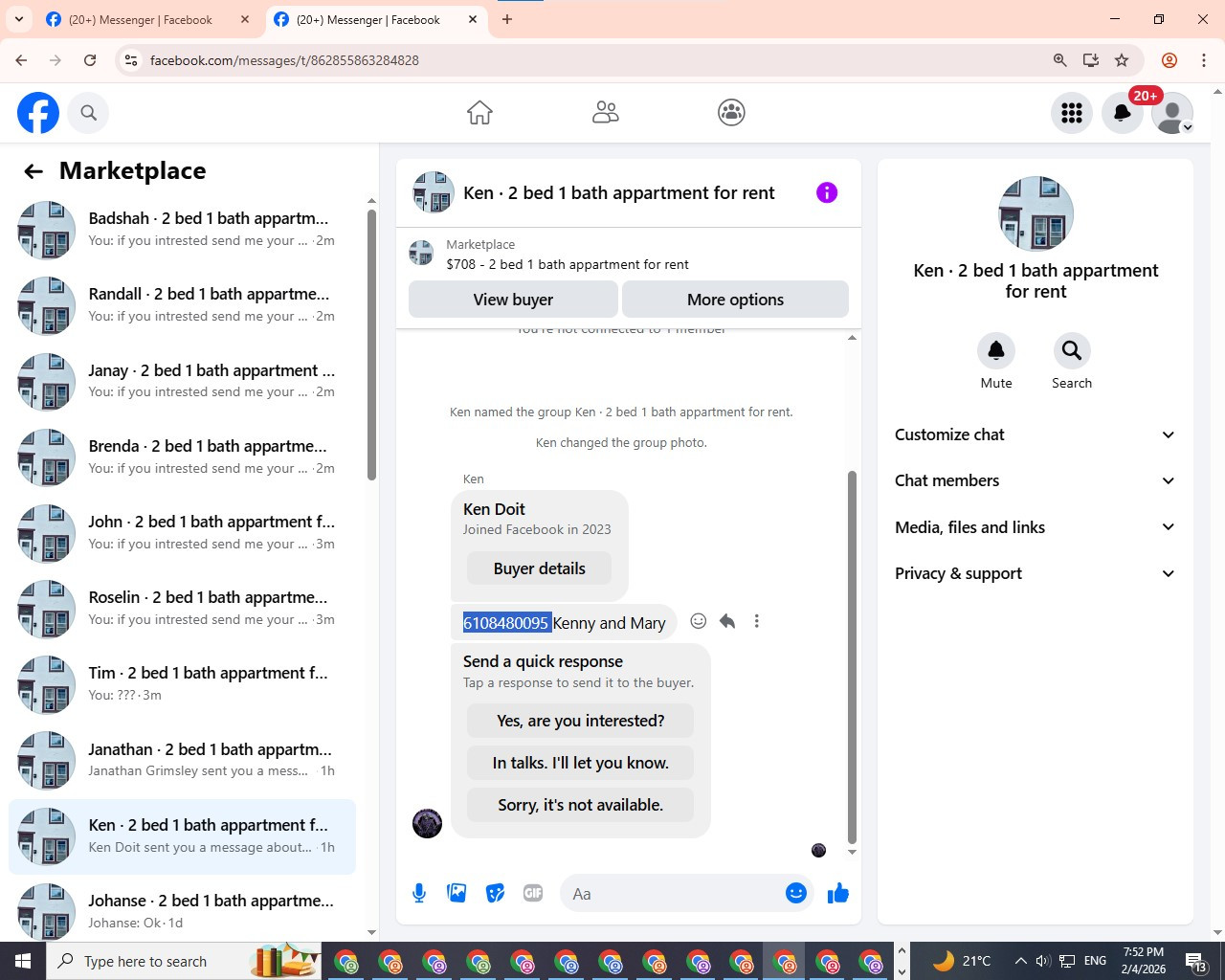1225x980 pixels.
Task: Open the account profile avatar menu
Action: (x=1172, y=113)
